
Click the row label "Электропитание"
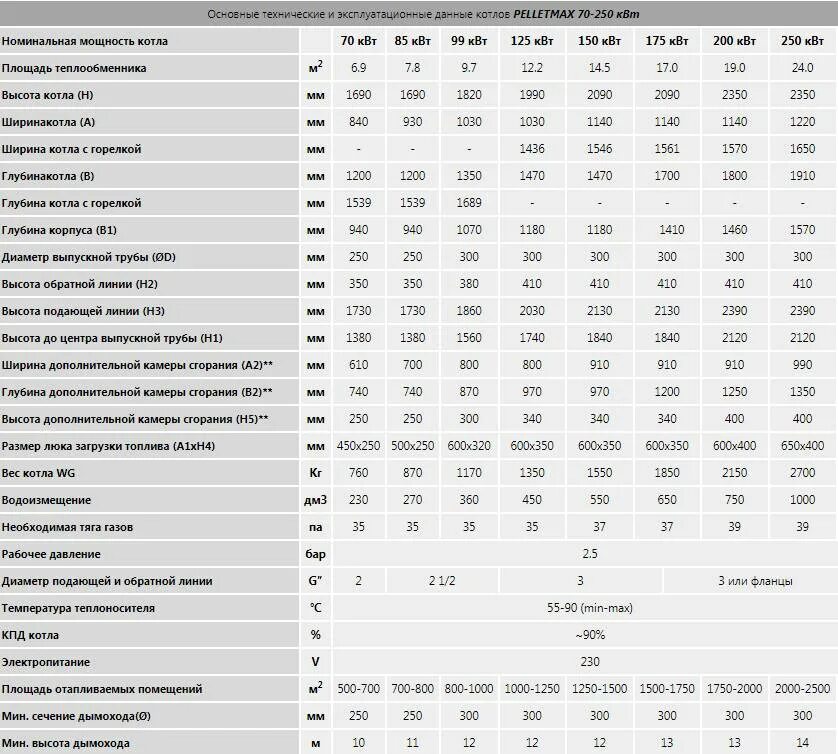click(x=46, y=662)
